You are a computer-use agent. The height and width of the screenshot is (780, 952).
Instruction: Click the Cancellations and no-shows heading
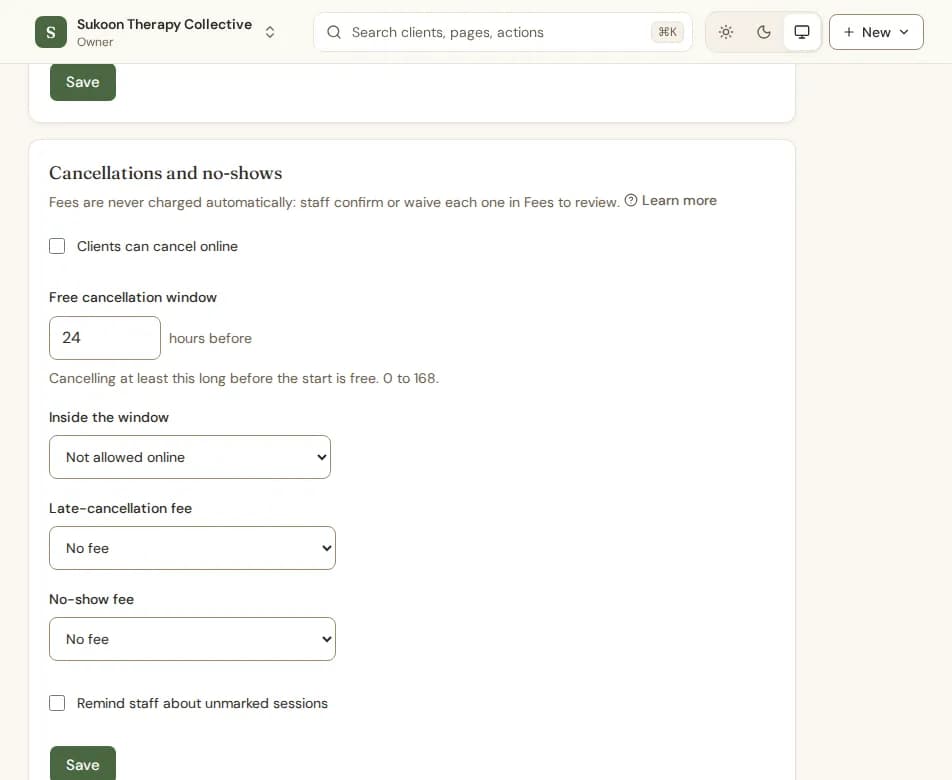click(166, 173)
